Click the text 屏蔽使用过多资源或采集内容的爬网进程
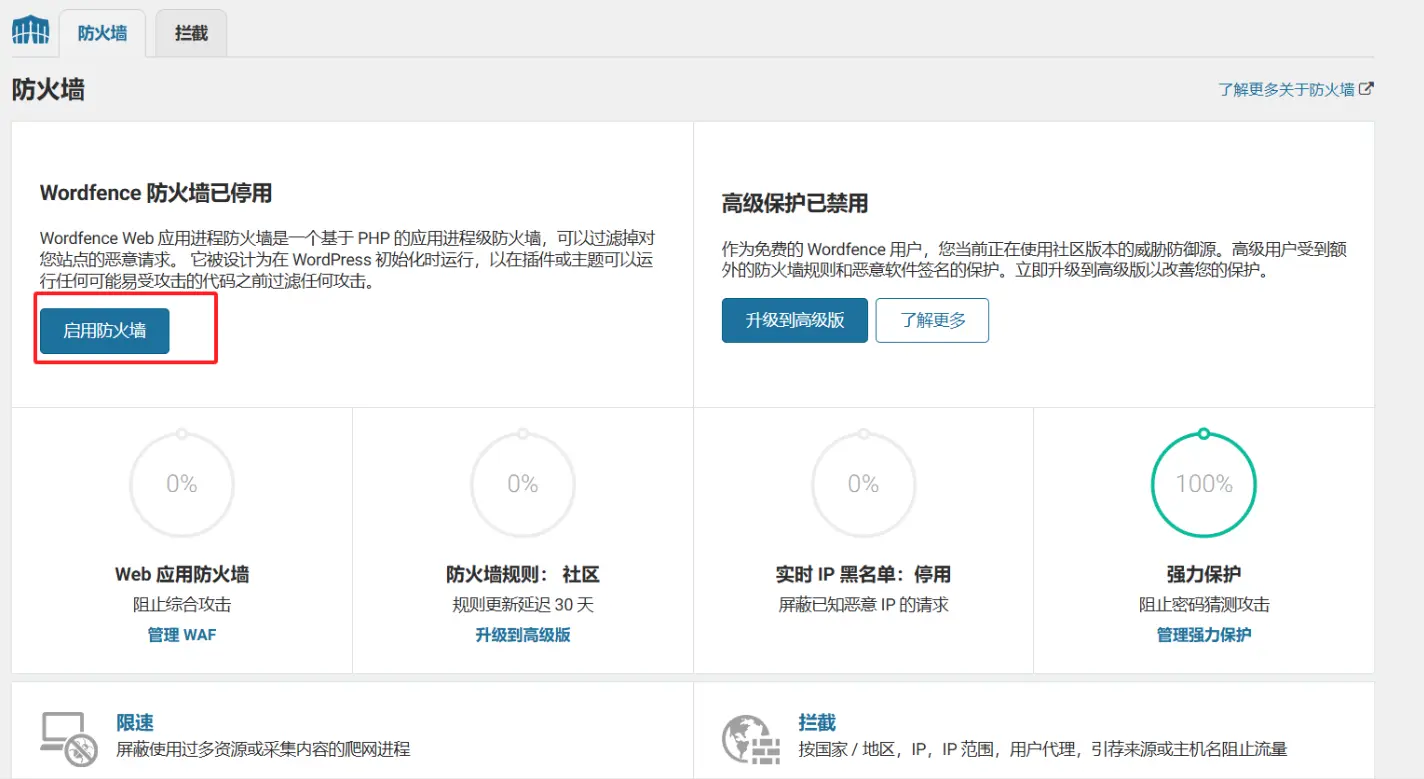The width and height of the screenshot is (1424, 779). pos(263,749)
